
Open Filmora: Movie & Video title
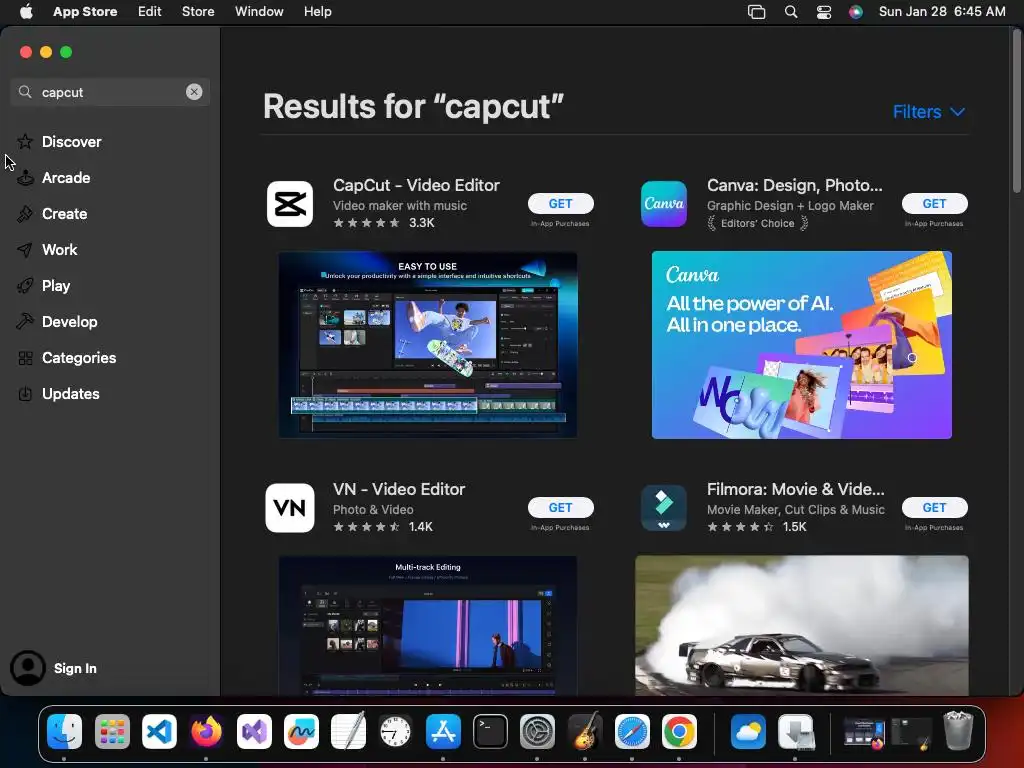(x=795, y=489)
